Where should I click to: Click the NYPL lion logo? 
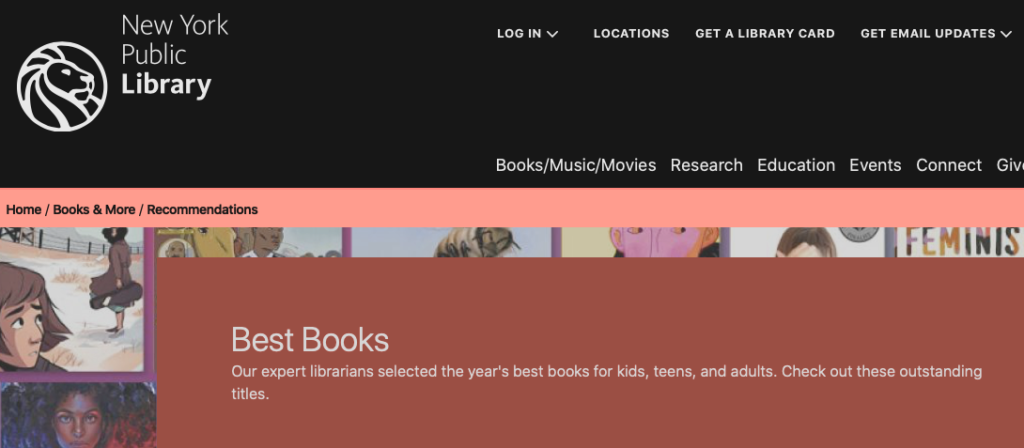click(62, 86)
